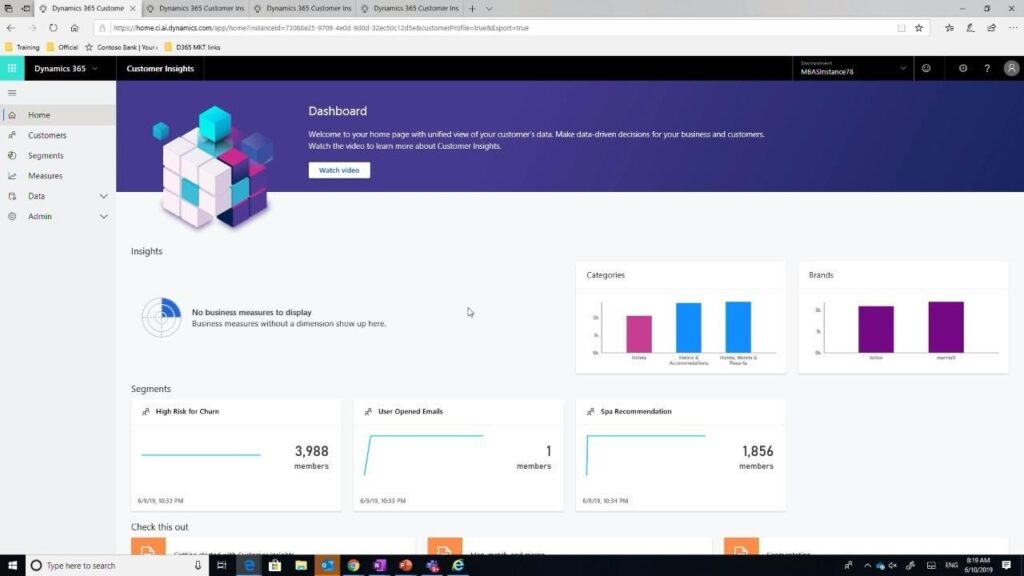Open the Environment MBASInstance78 dropdown
This screenshot has height=576, width=1024.
(853, 68)
